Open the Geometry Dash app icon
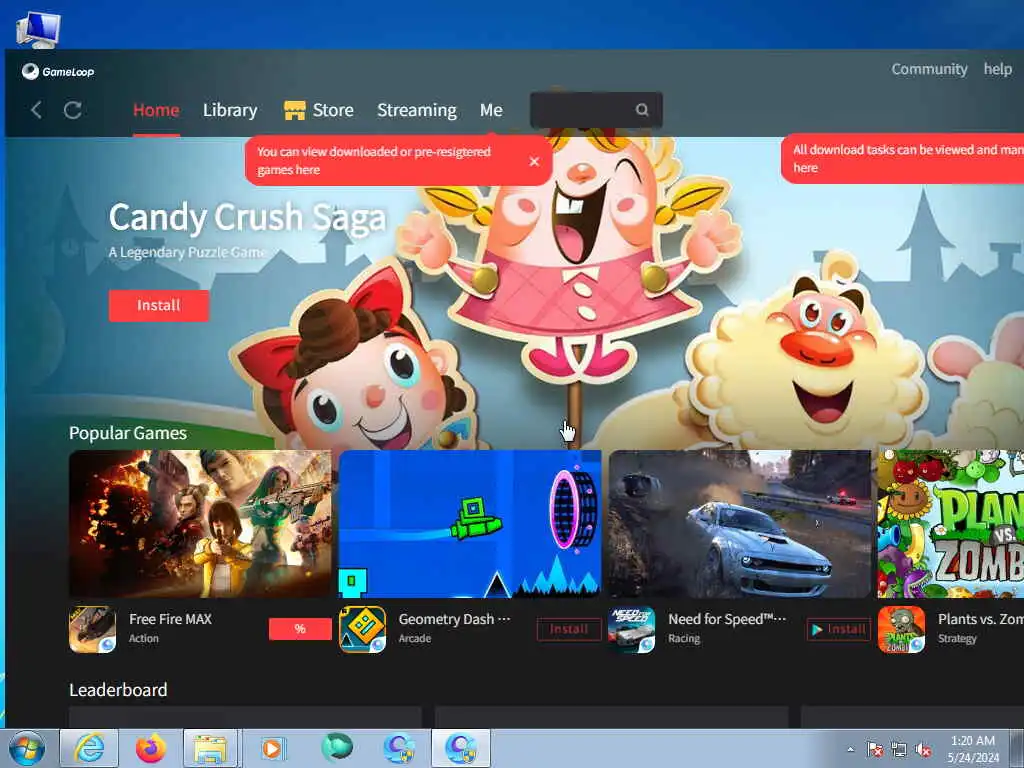The height and width of the screenshot is (768, 1024). coord(362,630)
